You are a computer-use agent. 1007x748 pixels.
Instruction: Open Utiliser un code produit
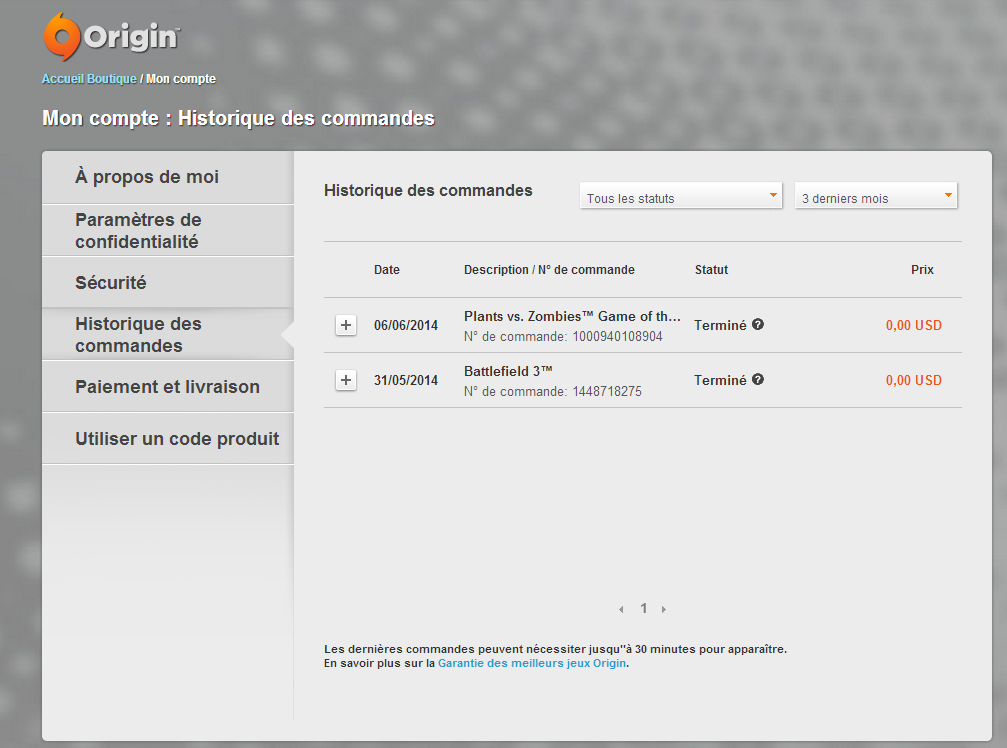click(168, 439)
